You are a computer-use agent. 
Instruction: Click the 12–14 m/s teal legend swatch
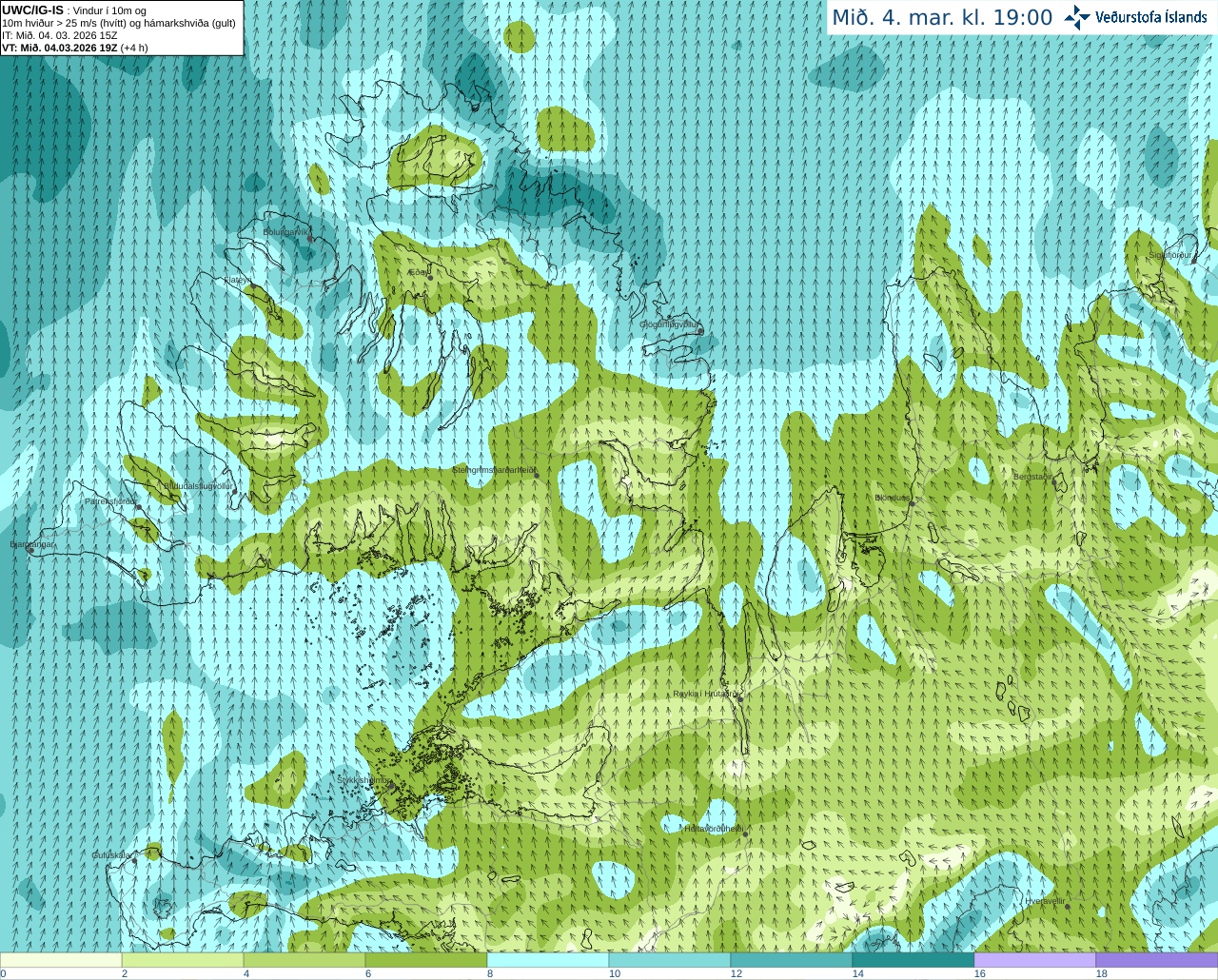pyautogui.click(x=792, y=960)
